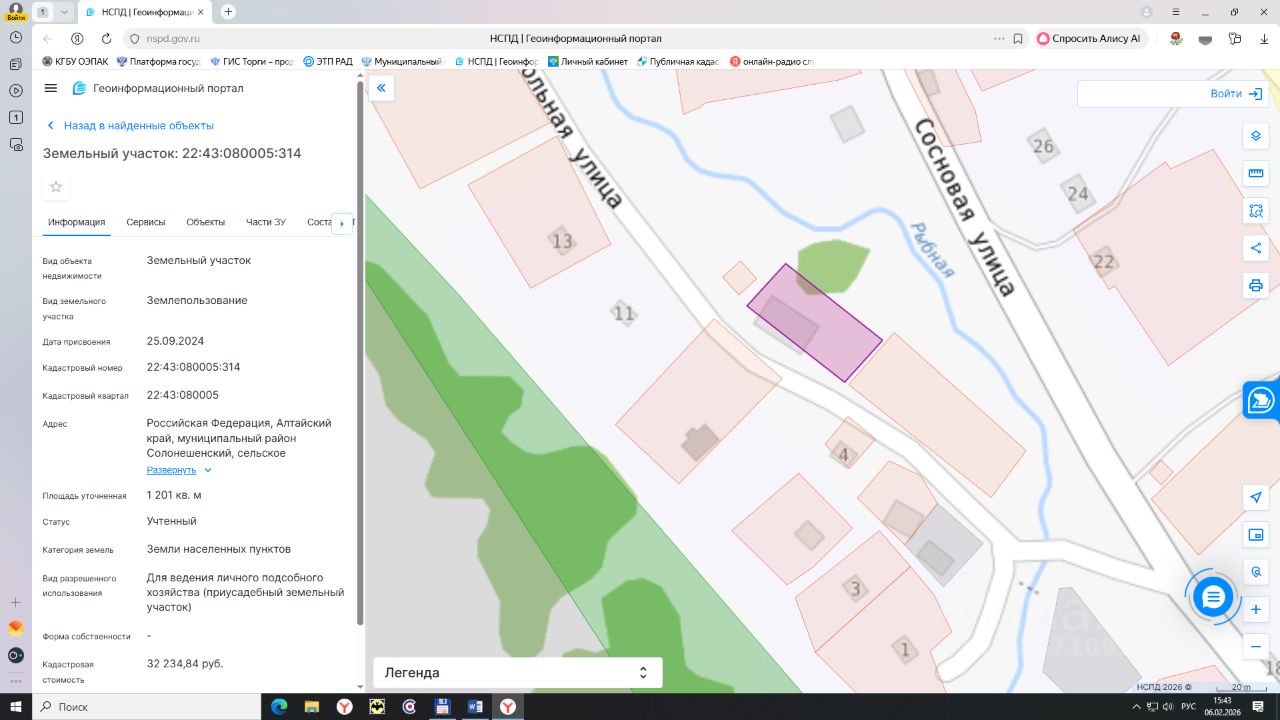1280x720 pixels.
Task: Open the ГИС Торги bookmark
Action: [x=252, y=62]
